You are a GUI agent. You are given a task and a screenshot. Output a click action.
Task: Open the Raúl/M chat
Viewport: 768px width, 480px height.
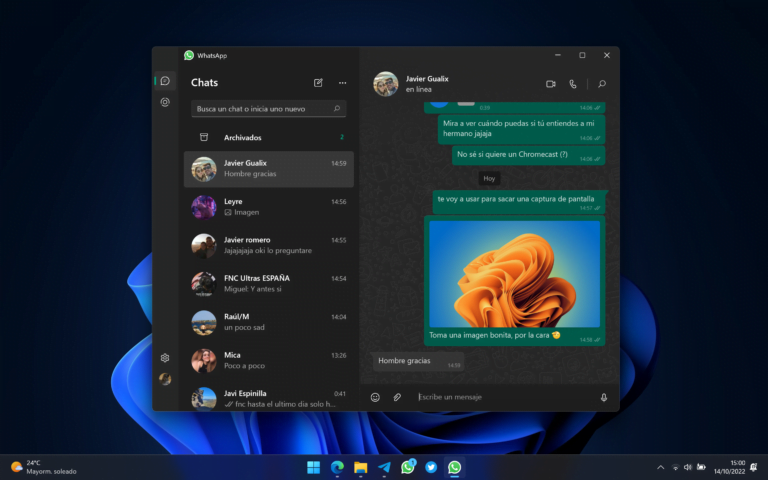click(268, 322)
